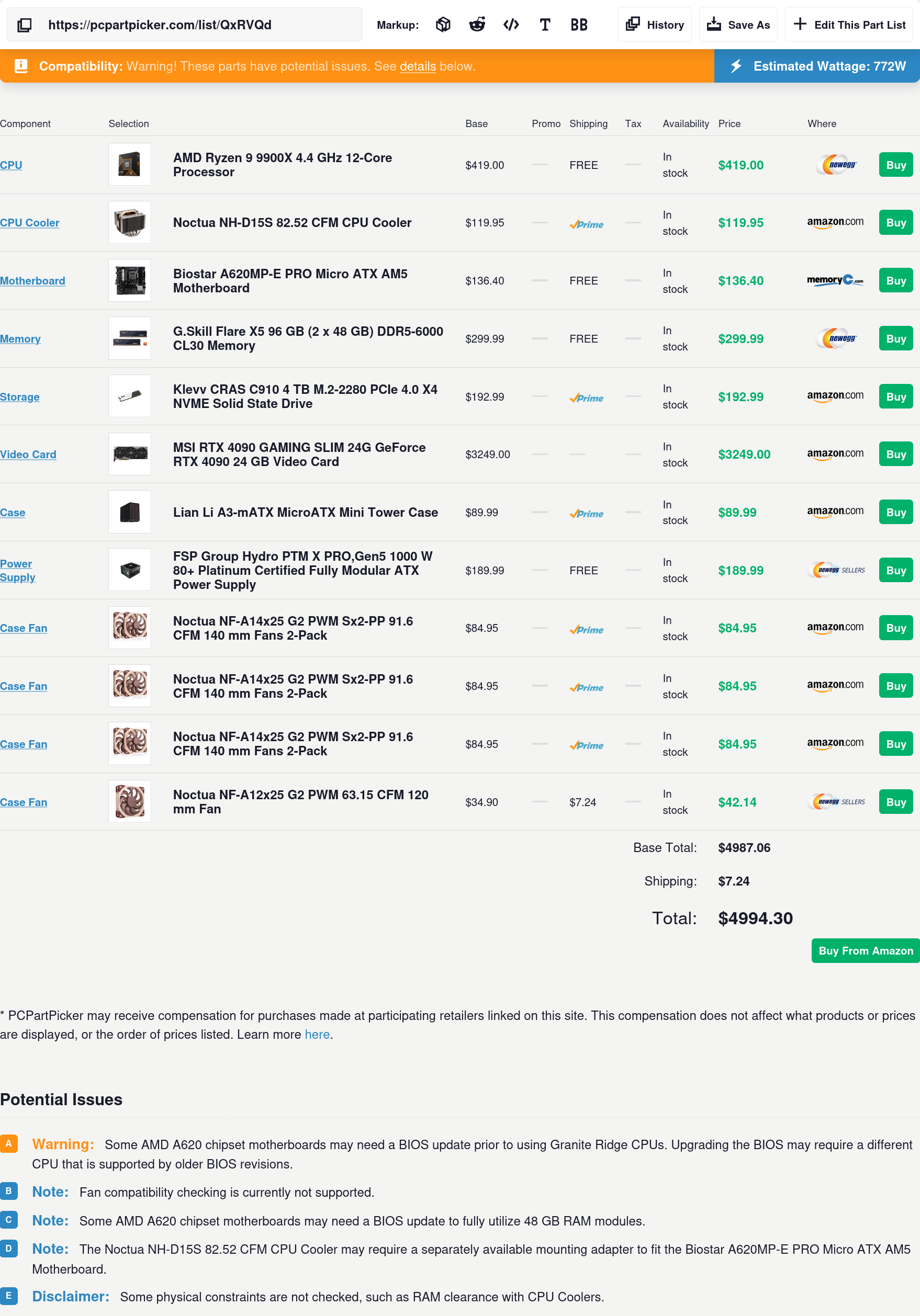Open FSP Group Hydro PTM X PRO product name
The width and height of the screenshot is (920, 1316).
(303, 570)
